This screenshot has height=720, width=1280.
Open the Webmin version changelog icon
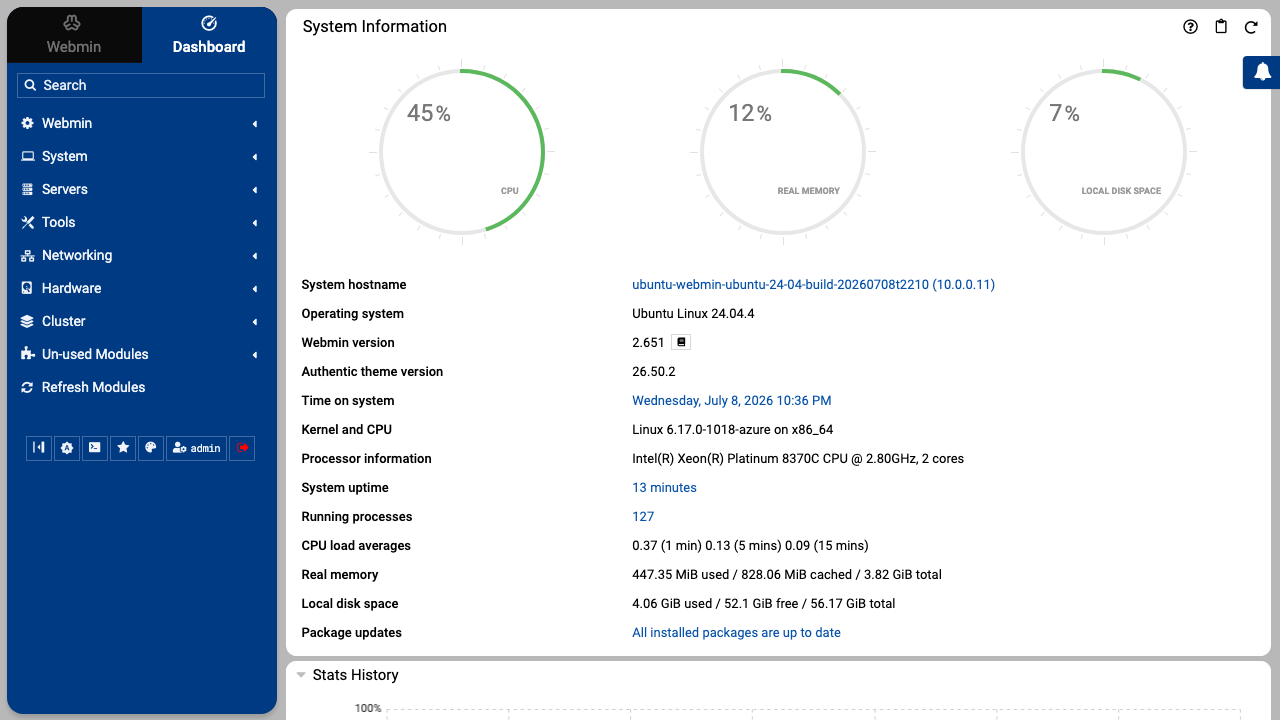[681, 342]
